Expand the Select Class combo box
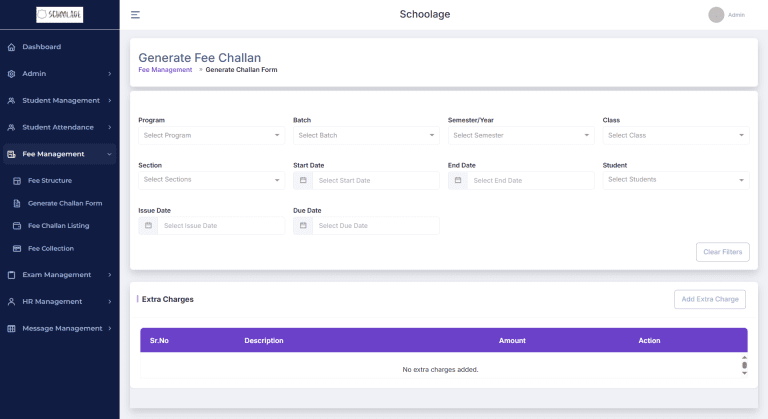Viewport: 768px width, 419px height. [x=675, y=135]
